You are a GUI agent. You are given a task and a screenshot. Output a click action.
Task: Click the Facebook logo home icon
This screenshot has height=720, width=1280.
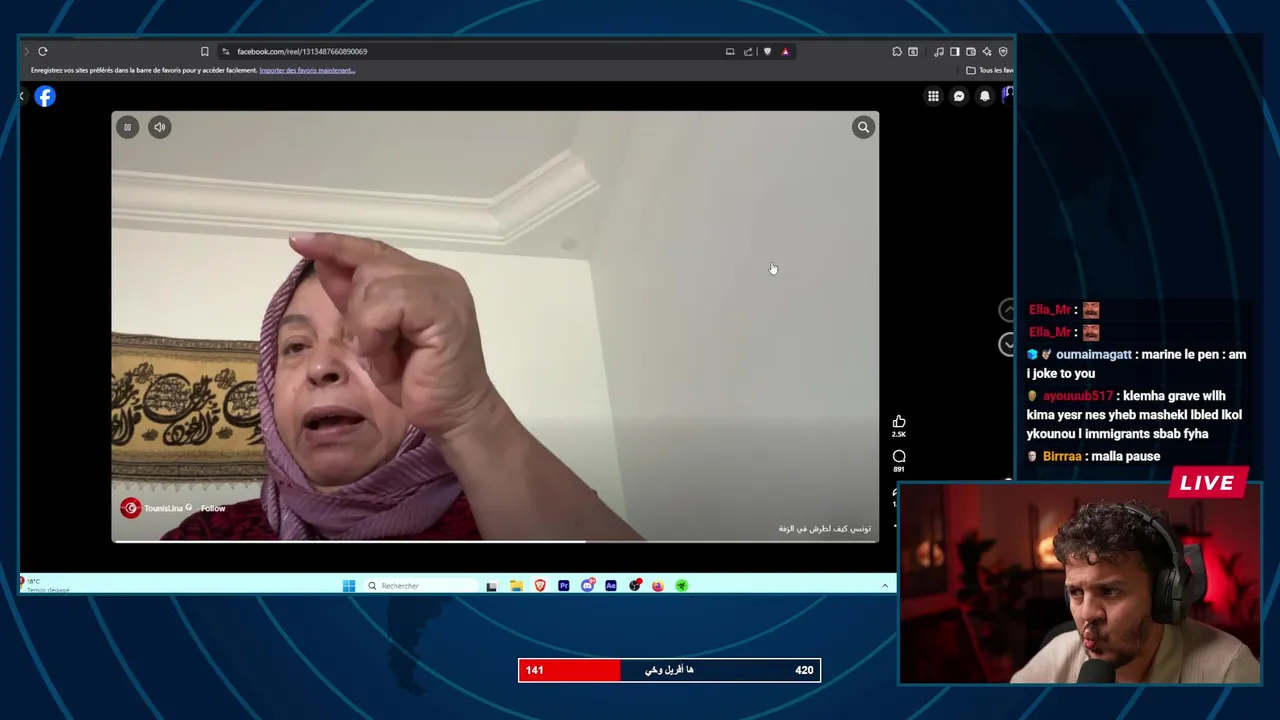point(45,96)
